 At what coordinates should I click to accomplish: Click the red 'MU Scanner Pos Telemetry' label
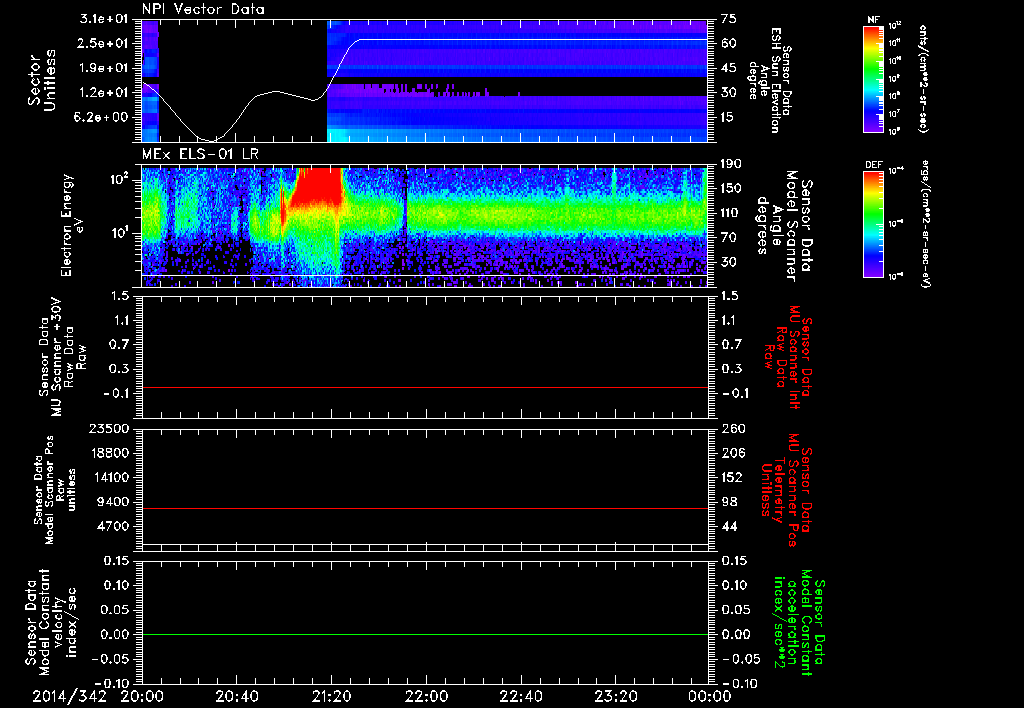786,490
